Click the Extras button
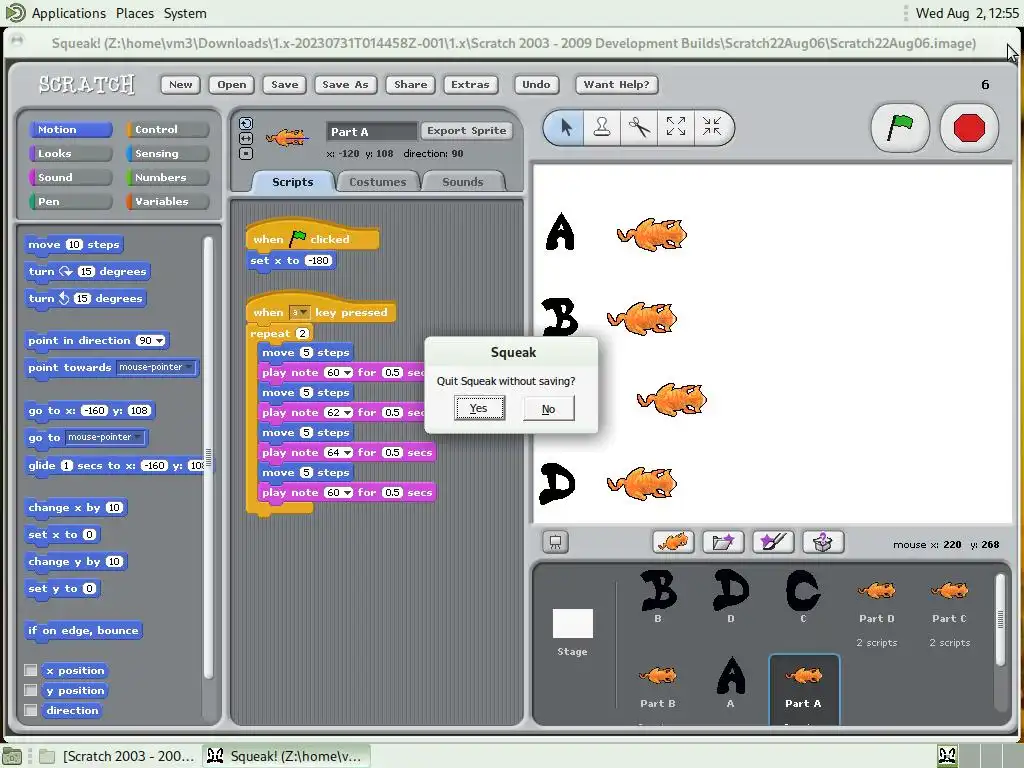 pyautogui.click(x=470, y=84)
